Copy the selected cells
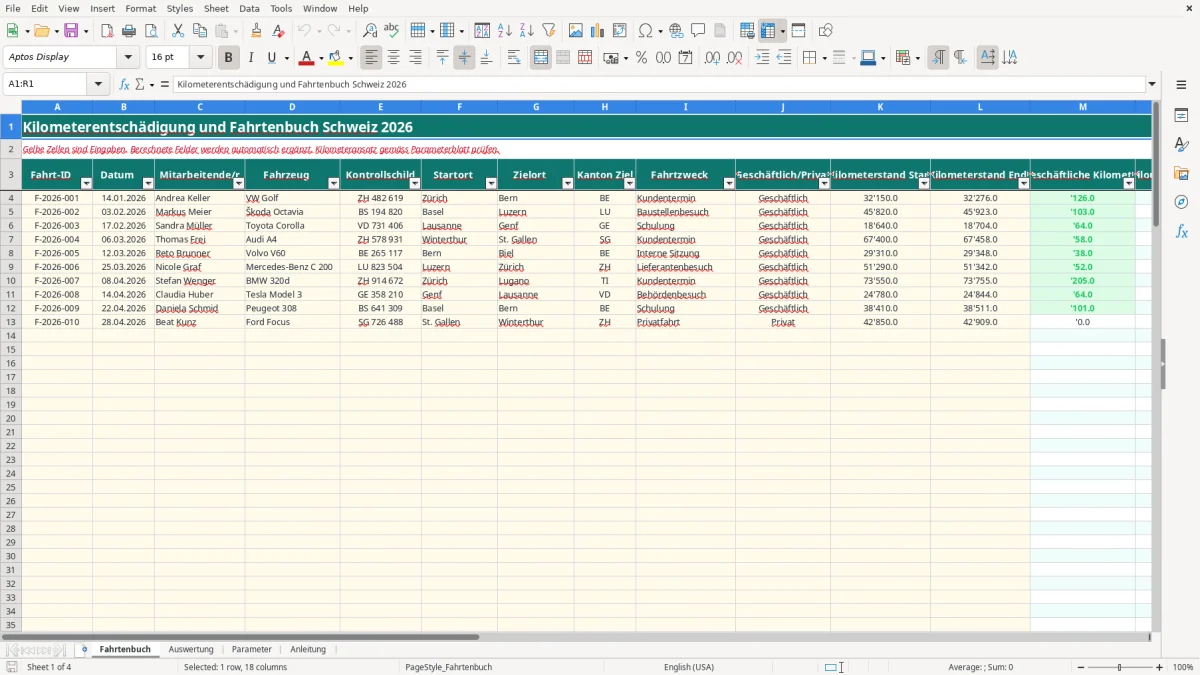Image resolution: width=1200 pixels, height=675 pixels. pos(200,31)
